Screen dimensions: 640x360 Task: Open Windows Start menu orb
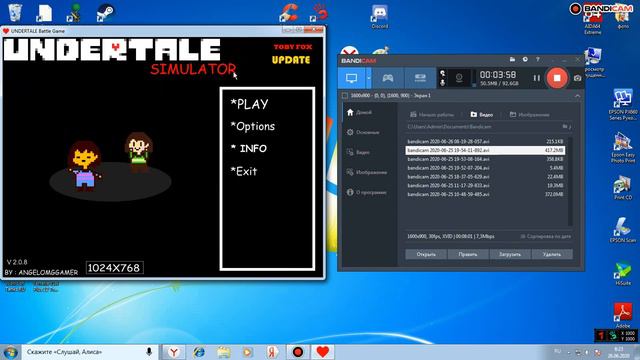[x=10, y=352]
